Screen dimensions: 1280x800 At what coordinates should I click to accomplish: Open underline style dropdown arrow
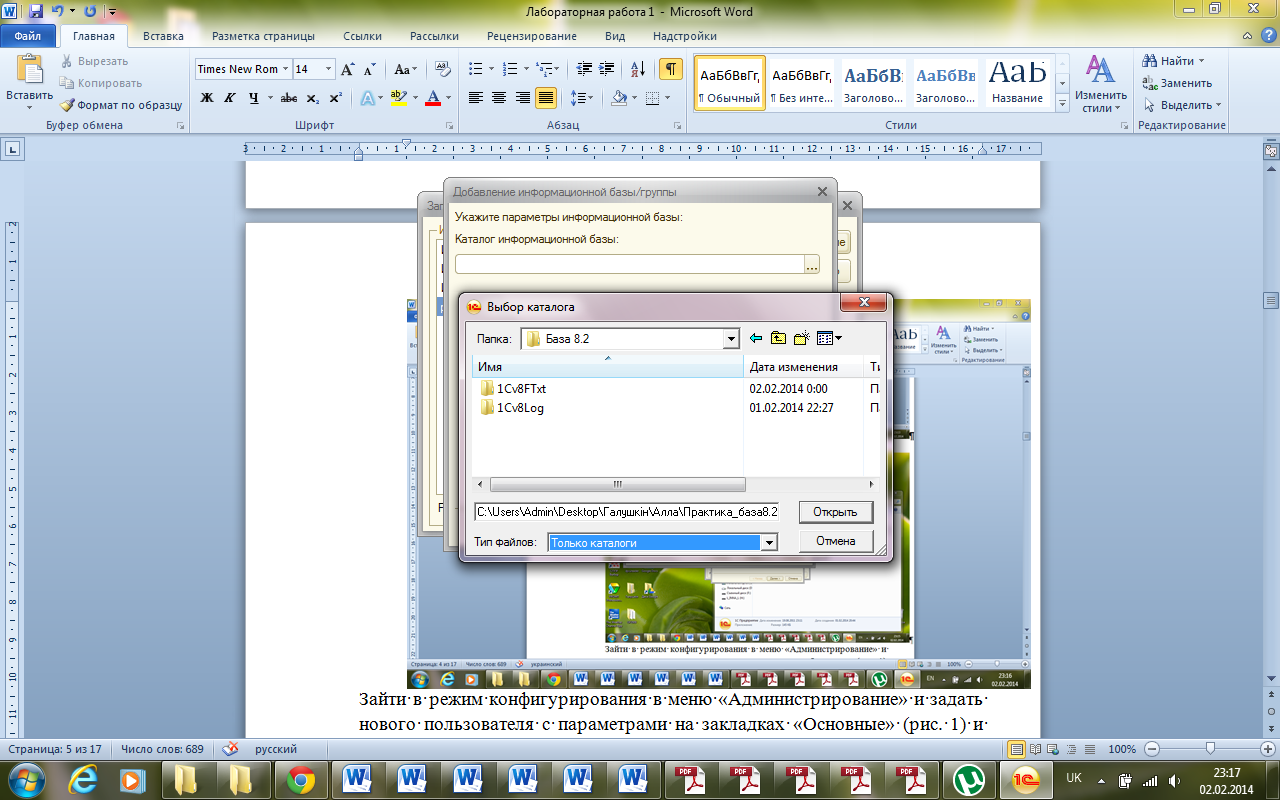(270, 98)
